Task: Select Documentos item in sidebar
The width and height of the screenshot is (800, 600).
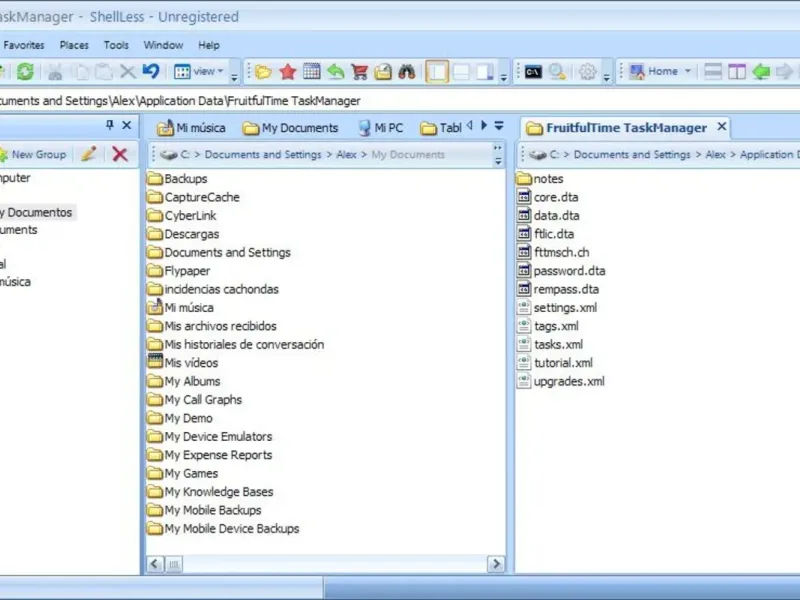Action: (37, 212)
